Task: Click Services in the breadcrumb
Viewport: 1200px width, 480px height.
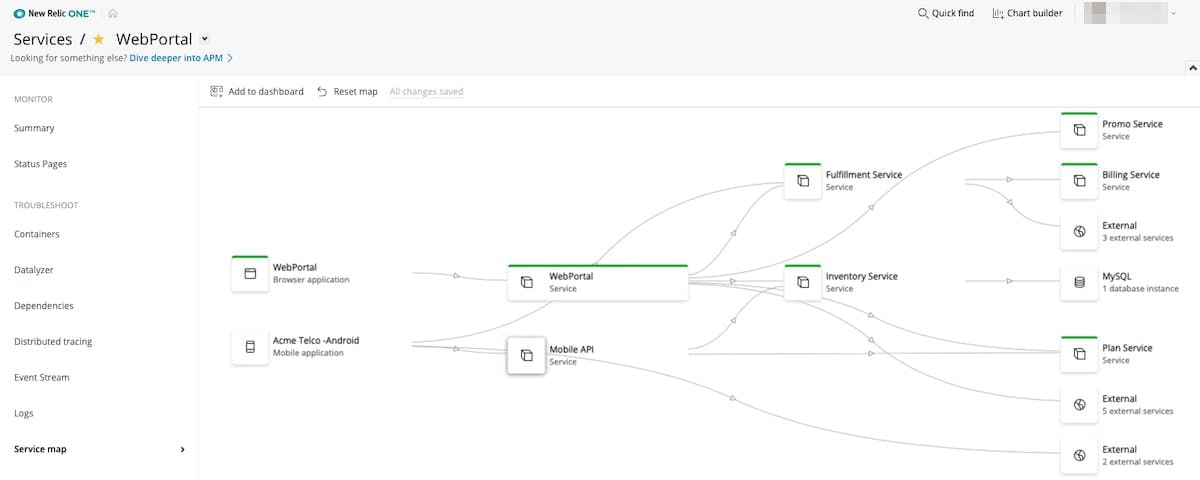Action: pyautogui.click(x=43, y=39)
